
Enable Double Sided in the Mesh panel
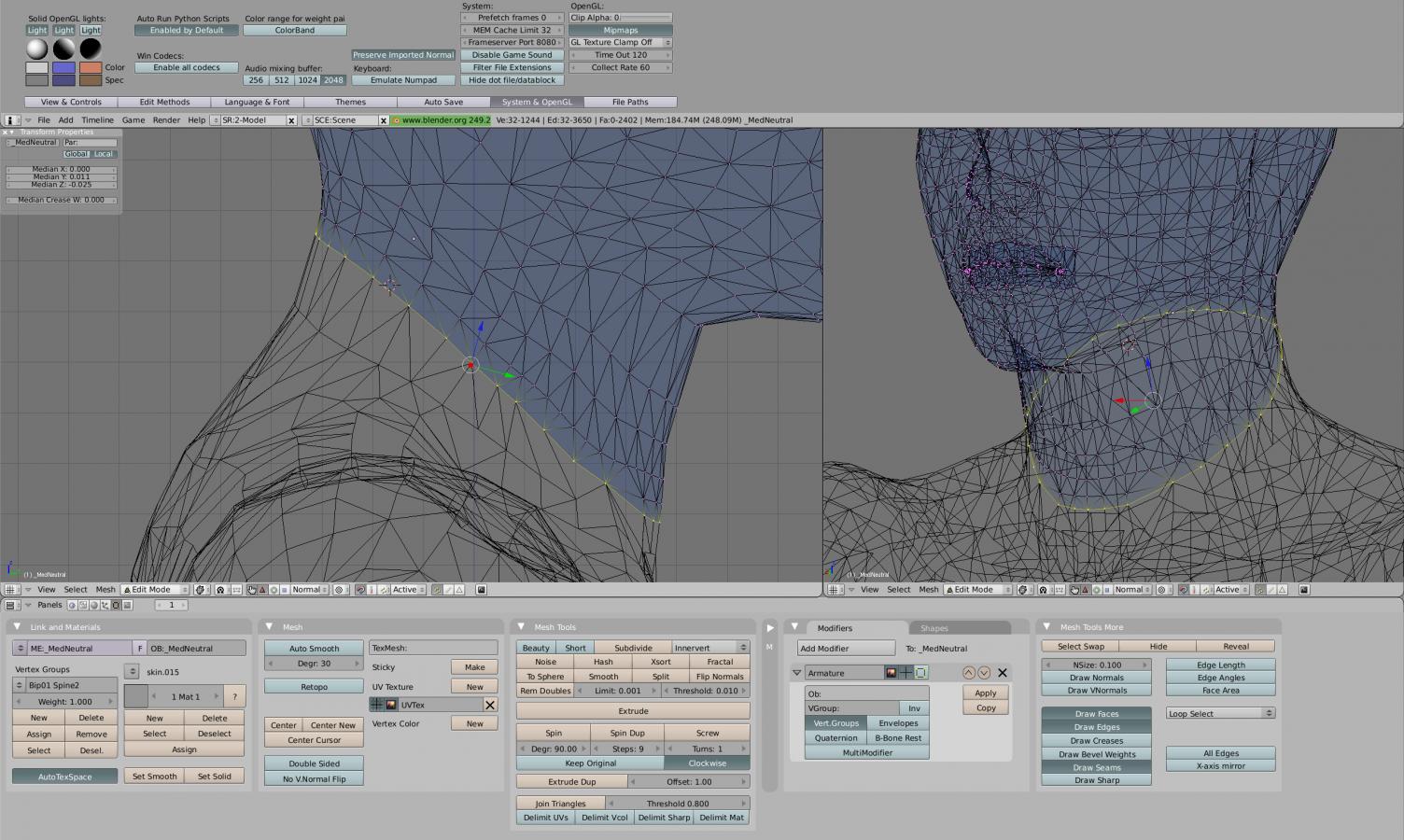(313, 763)
